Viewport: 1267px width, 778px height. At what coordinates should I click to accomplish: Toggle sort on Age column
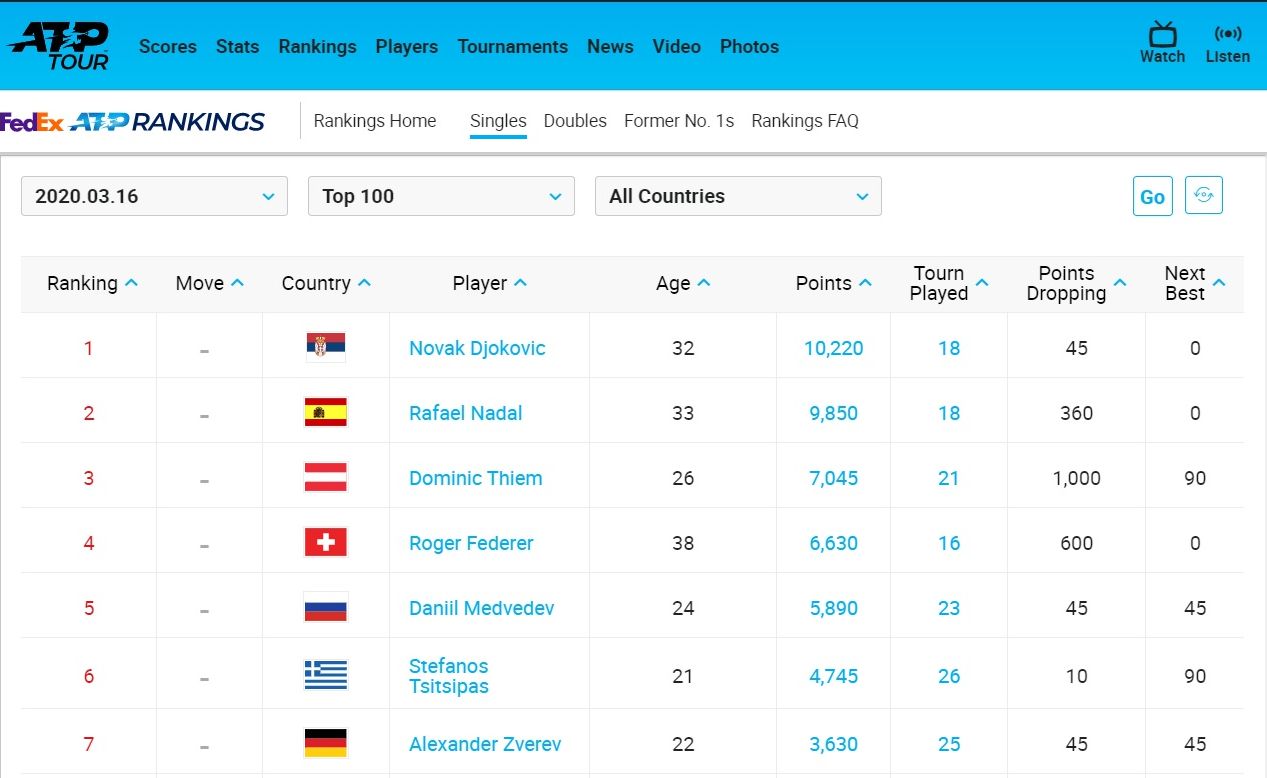(704, 283)
